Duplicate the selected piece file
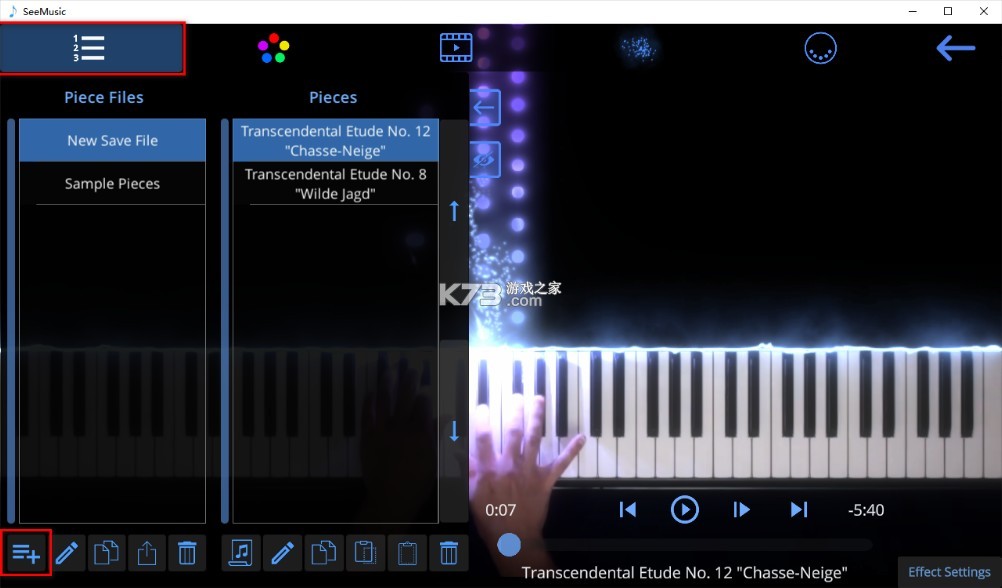The height and width of the screenshot is (588, 1002). 107,552
